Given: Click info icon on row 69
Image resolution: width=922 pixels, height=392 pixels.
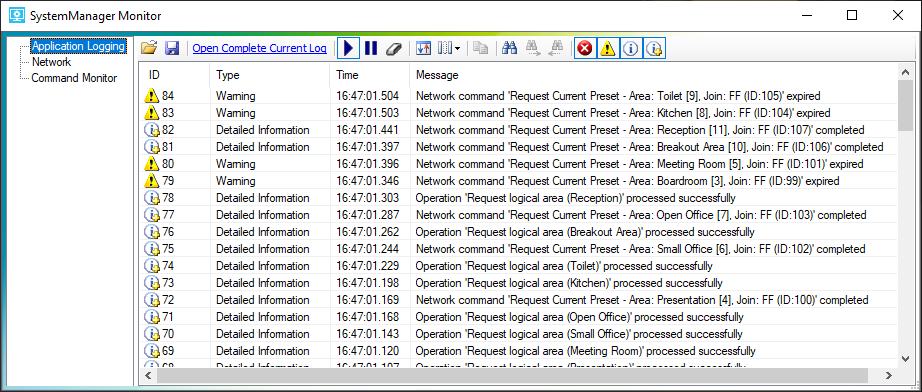Looking at the screenshot, I should coord(152,351).
